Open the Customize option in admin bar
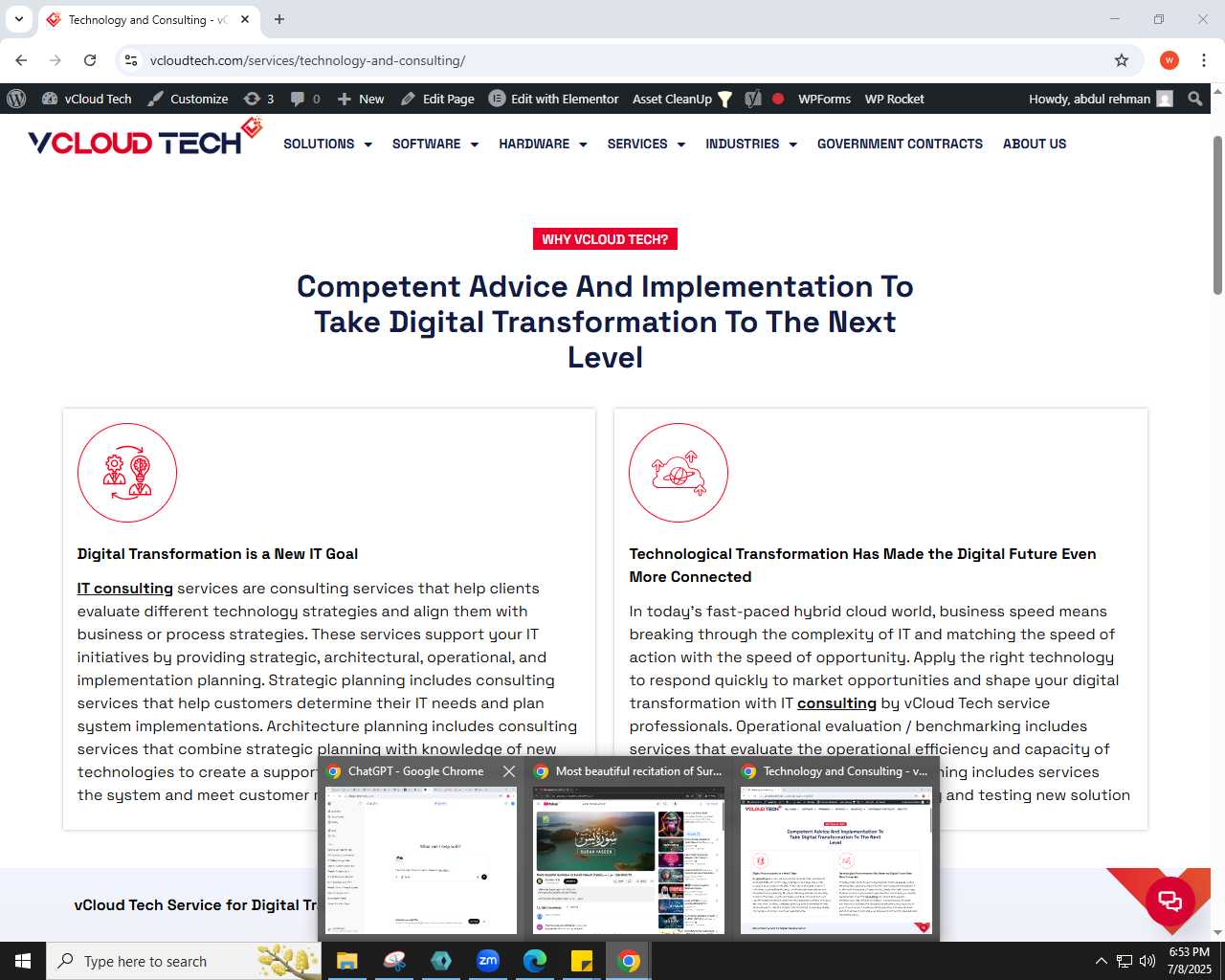 coord(189,99)
